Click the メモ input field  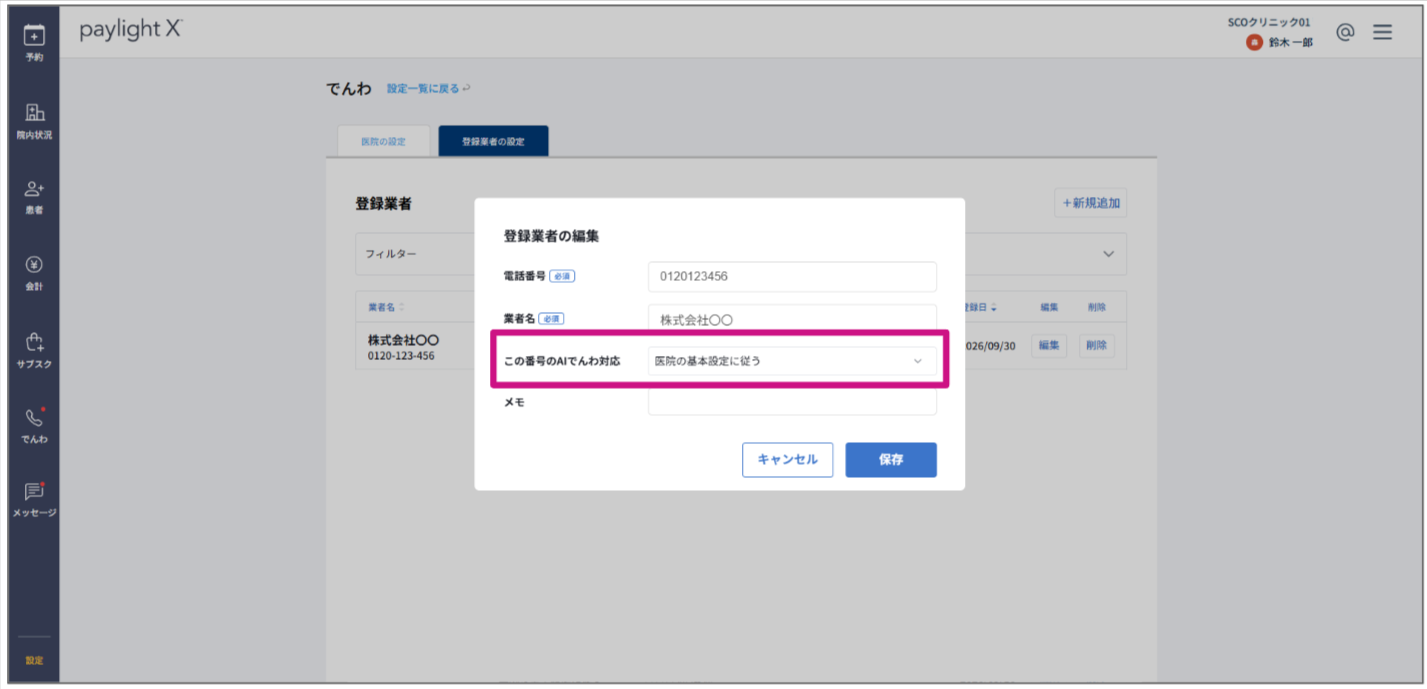click(x=792, y=402)
